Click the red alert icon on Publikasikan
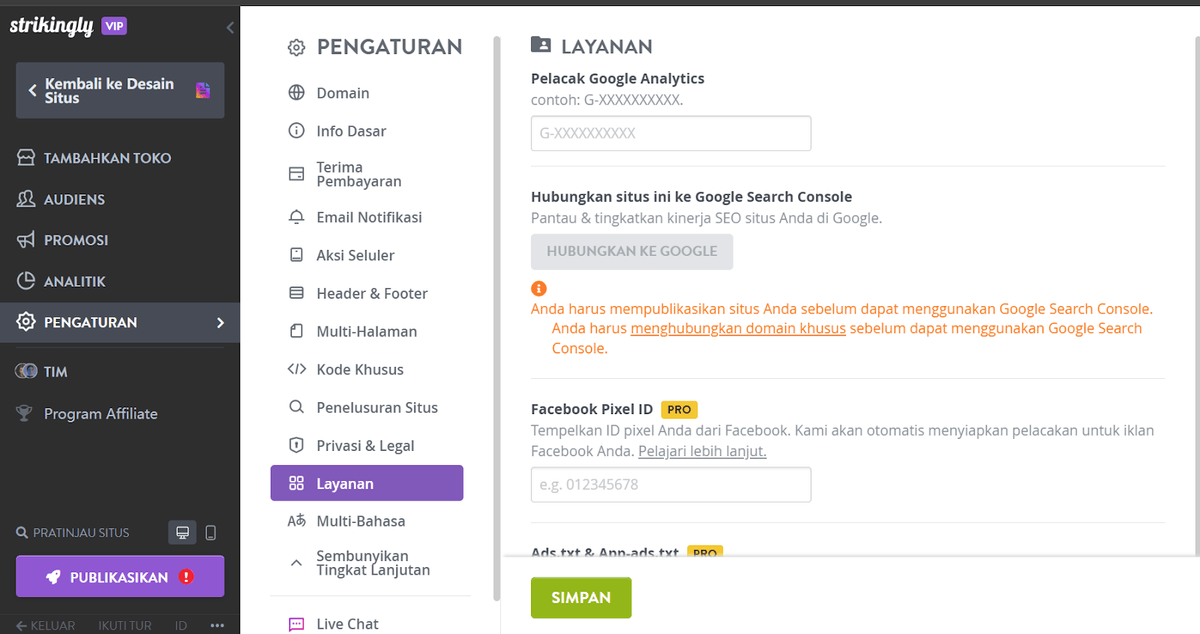 pos(186,577)
